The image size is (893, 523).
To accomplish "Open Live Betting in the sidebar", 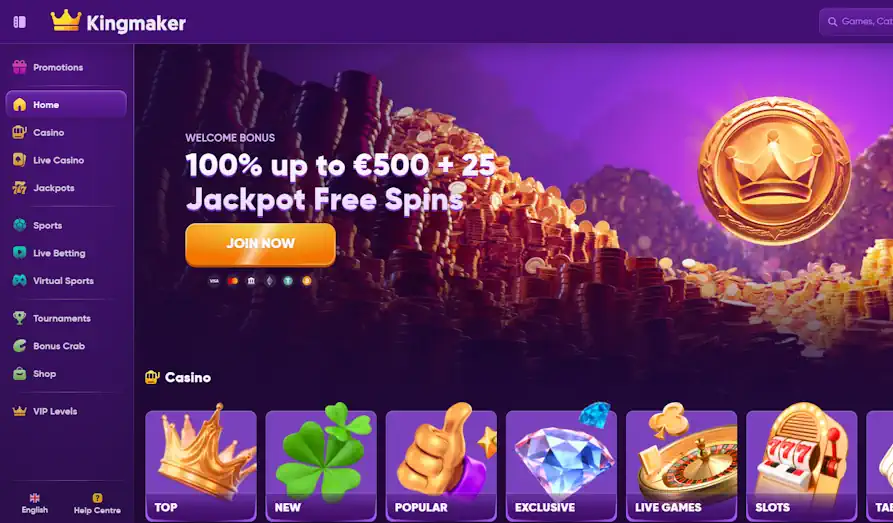I will 59,253.
